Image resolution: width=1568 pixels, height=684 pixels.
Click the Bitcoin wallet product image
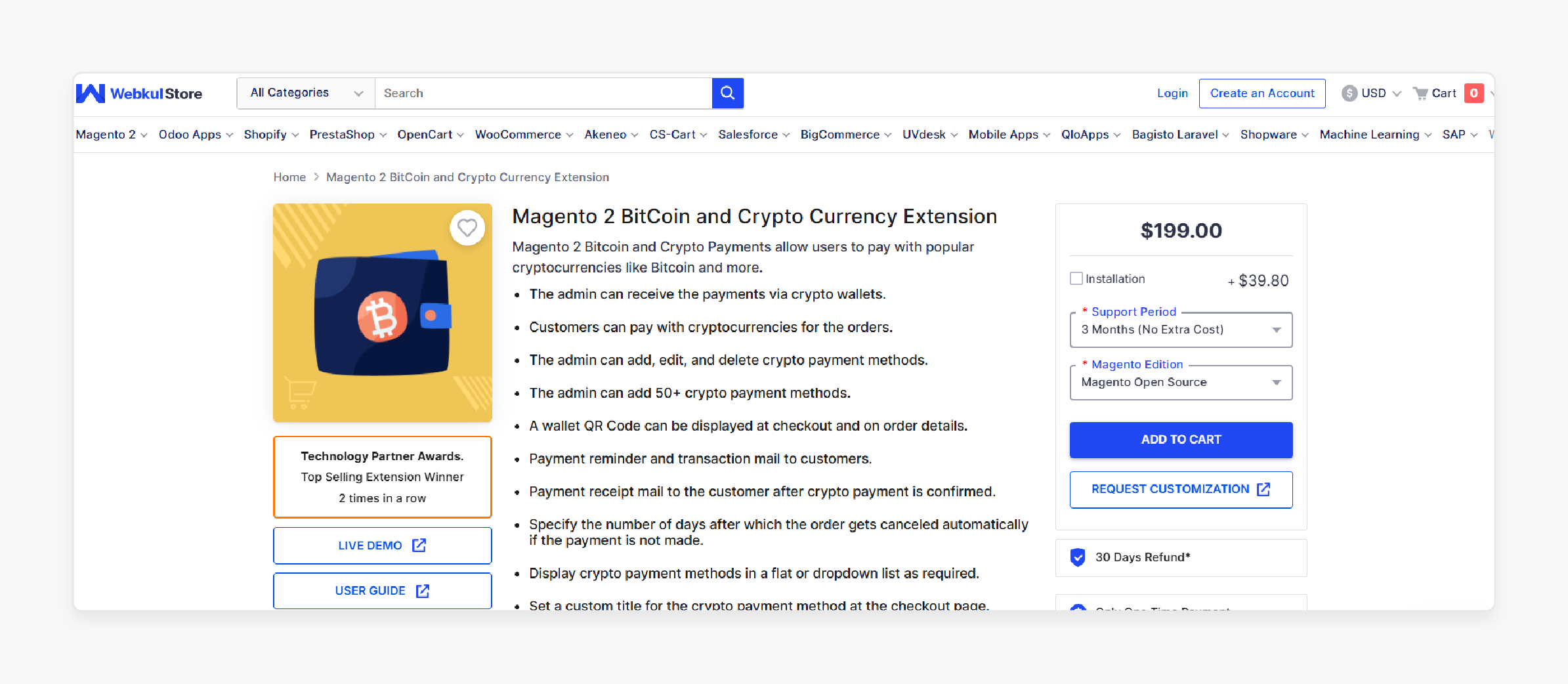(x=382, y=312)
